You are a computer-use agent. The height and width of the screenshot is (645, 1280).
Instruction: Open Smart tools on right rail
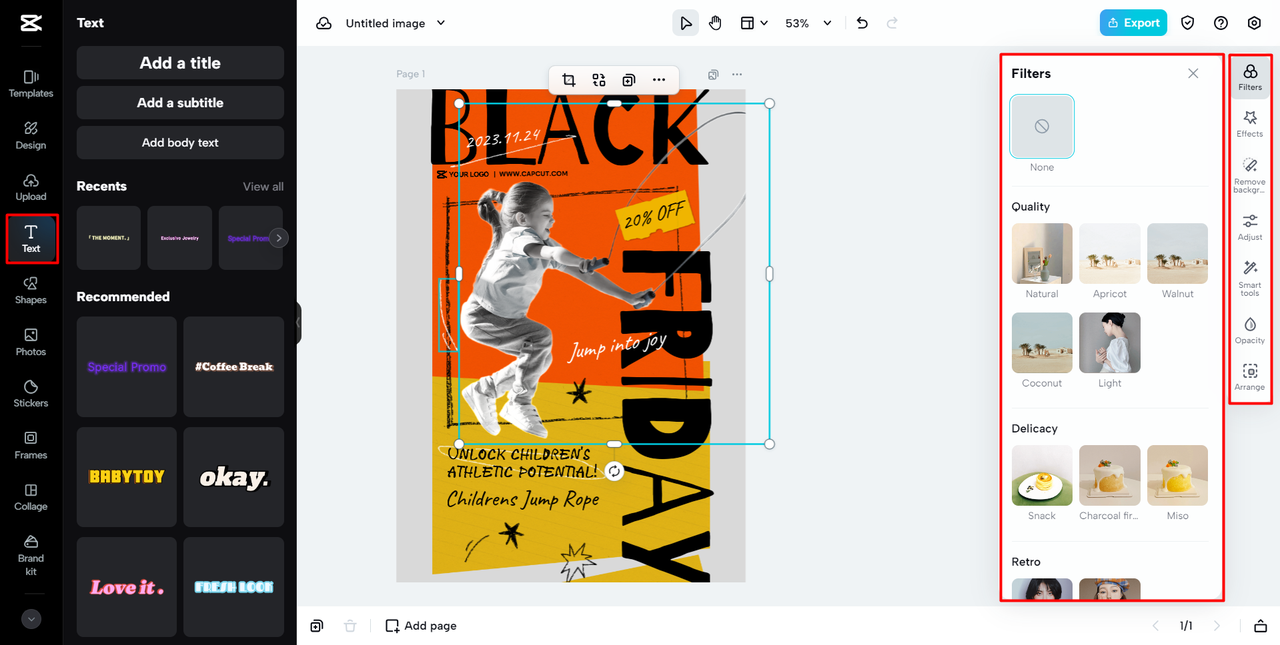[1250, 278]
